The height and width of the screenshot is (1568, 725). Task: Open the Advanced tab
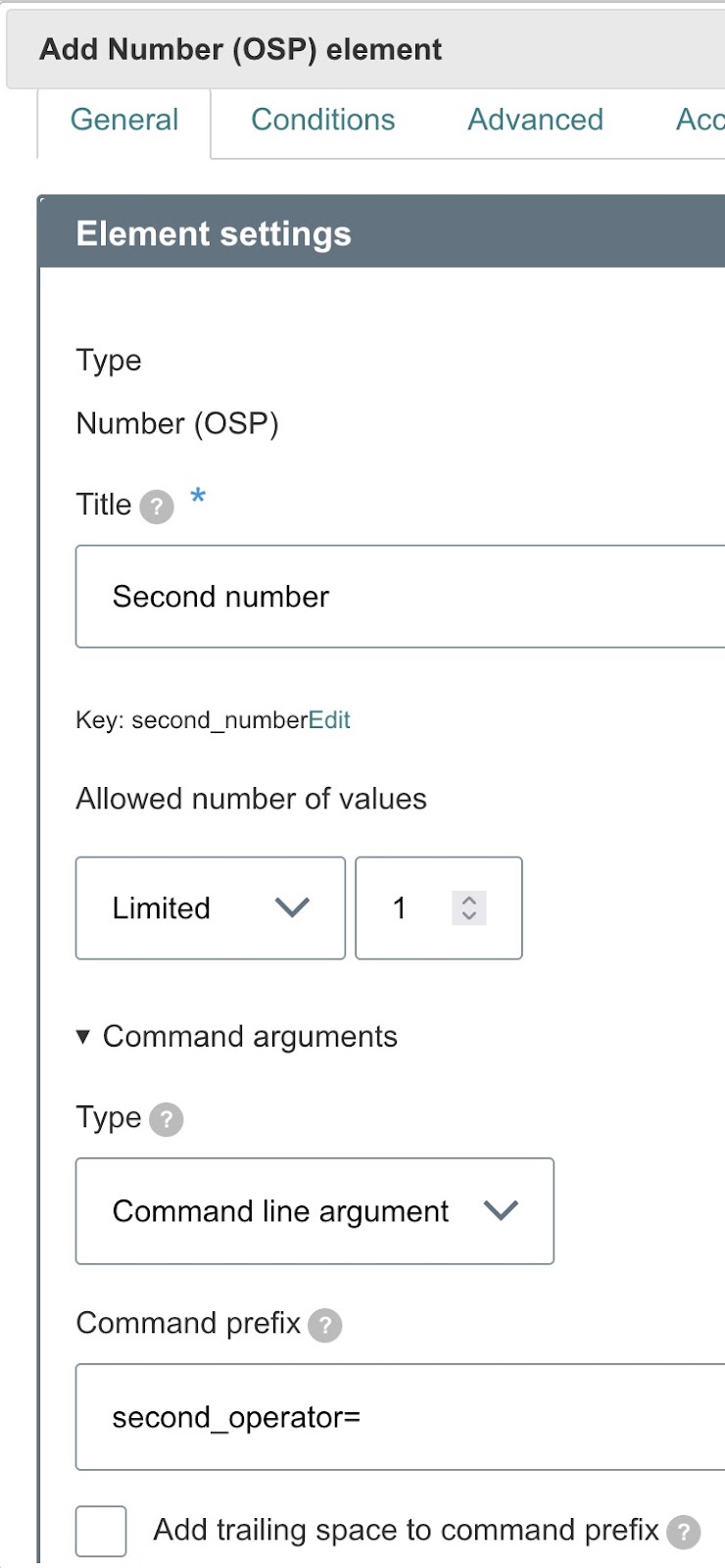click(535, 121)
